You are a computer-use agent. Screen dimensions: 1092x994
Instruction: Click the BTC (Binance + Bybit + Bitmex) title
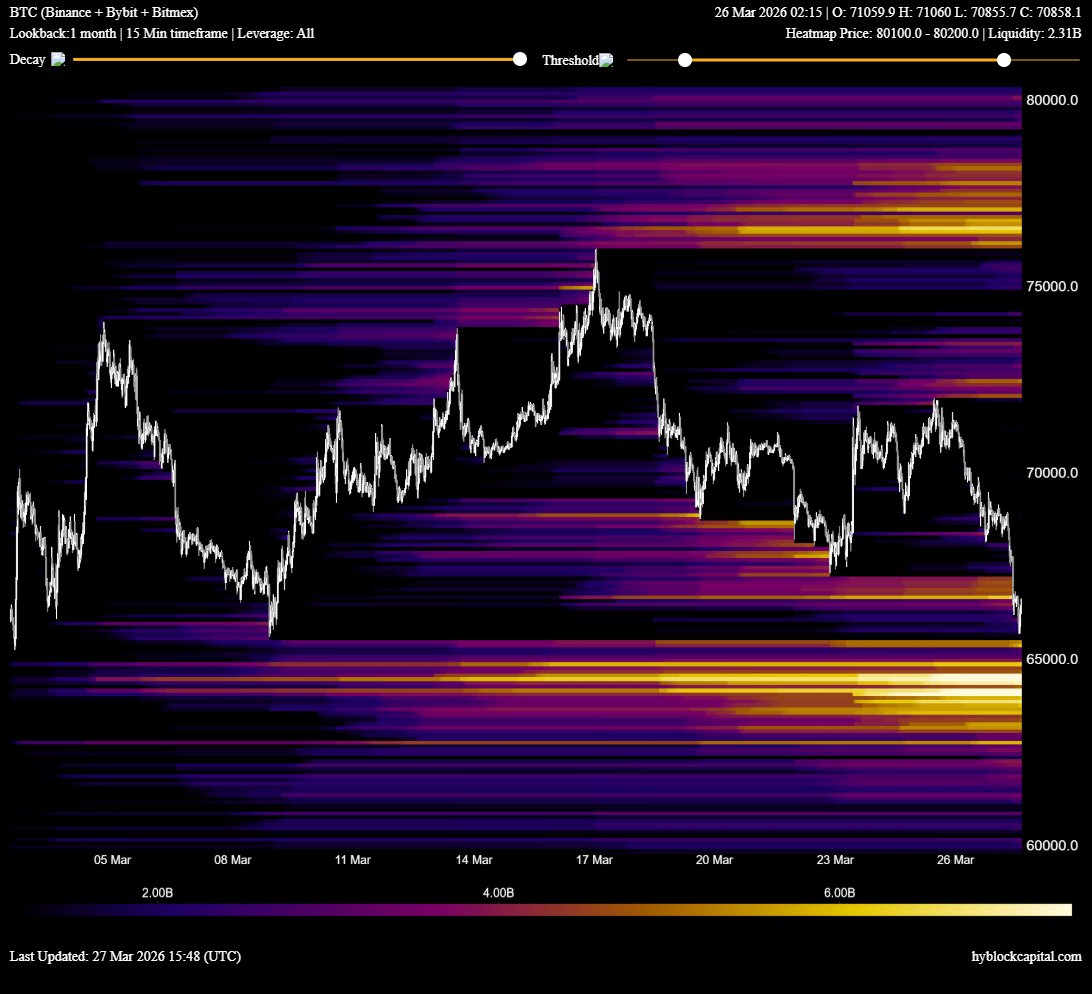click(103, 13)
